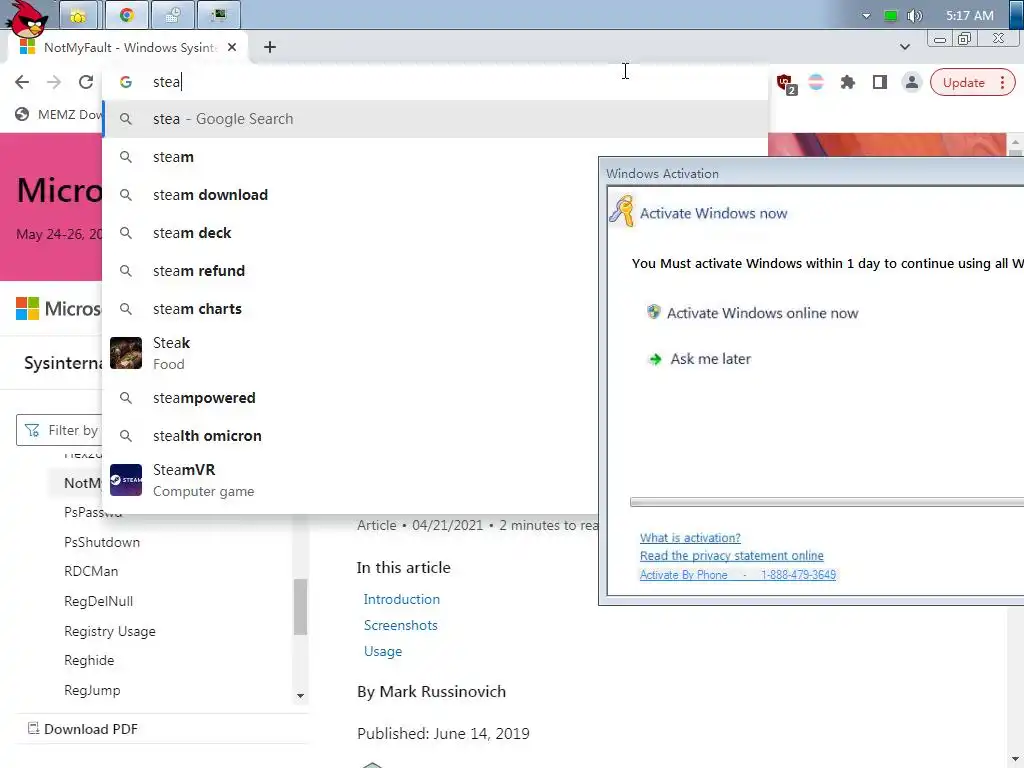
Task: Click the Activation dialog progress bar
Action: (x=827, y=502)
